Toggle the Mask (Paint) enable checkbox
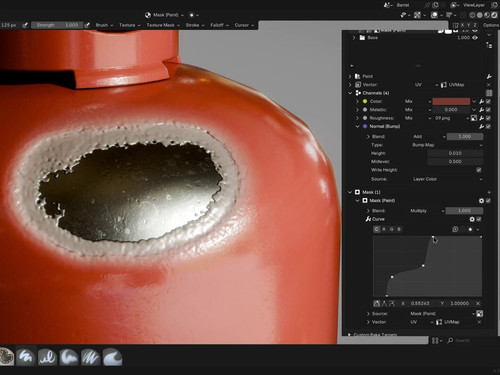Screen dimensions: 500x375 pos(488,201)
